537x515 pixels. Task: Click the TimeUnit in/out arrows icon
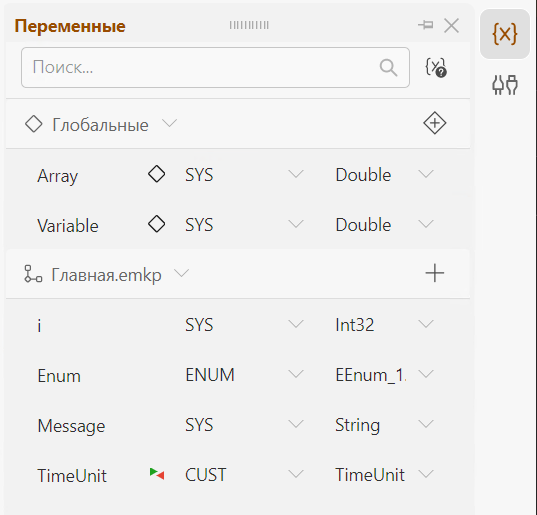[x=157, y=474]
